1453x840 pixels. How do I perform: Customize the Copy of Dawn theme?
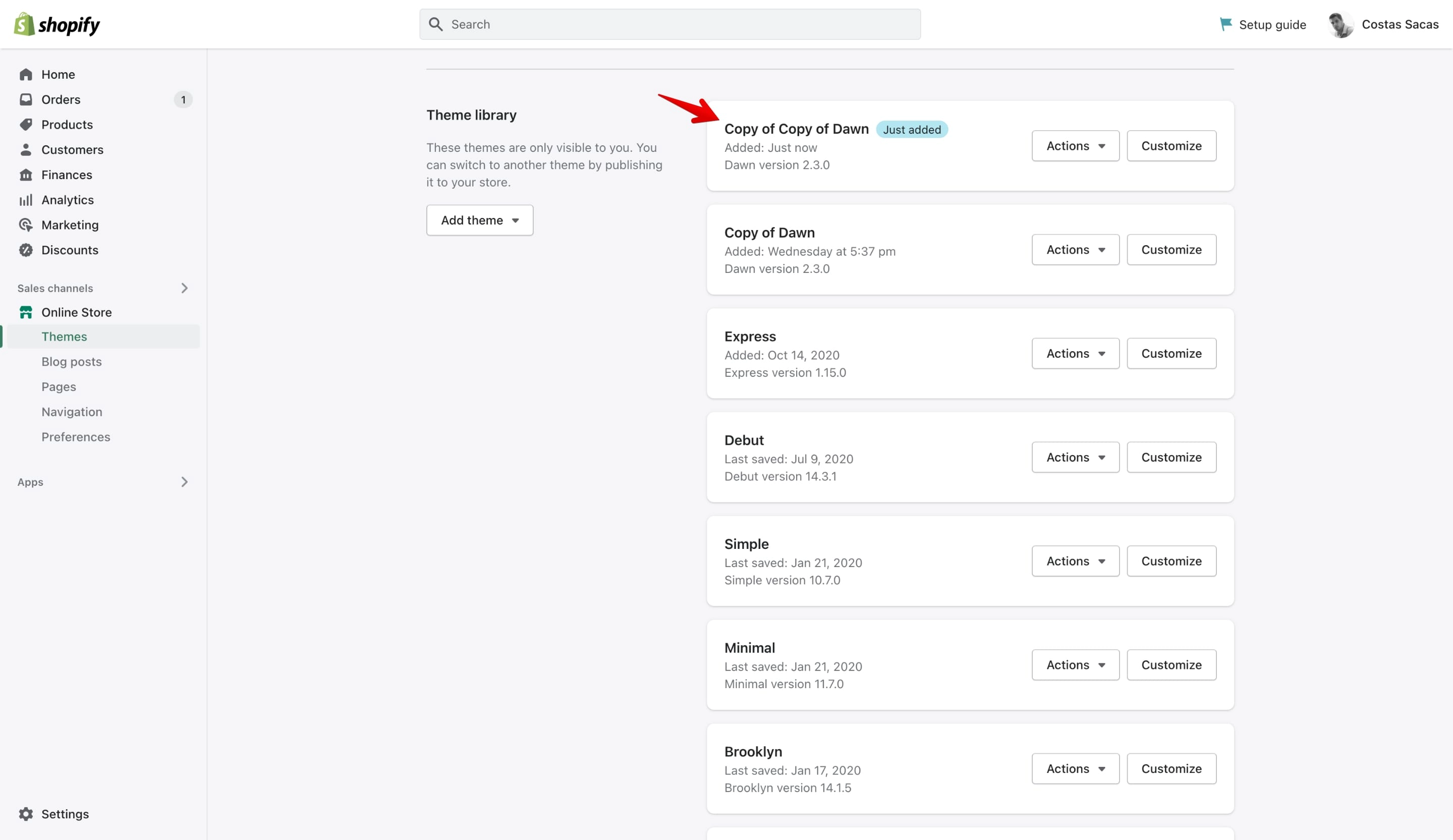click(1171, 250)
